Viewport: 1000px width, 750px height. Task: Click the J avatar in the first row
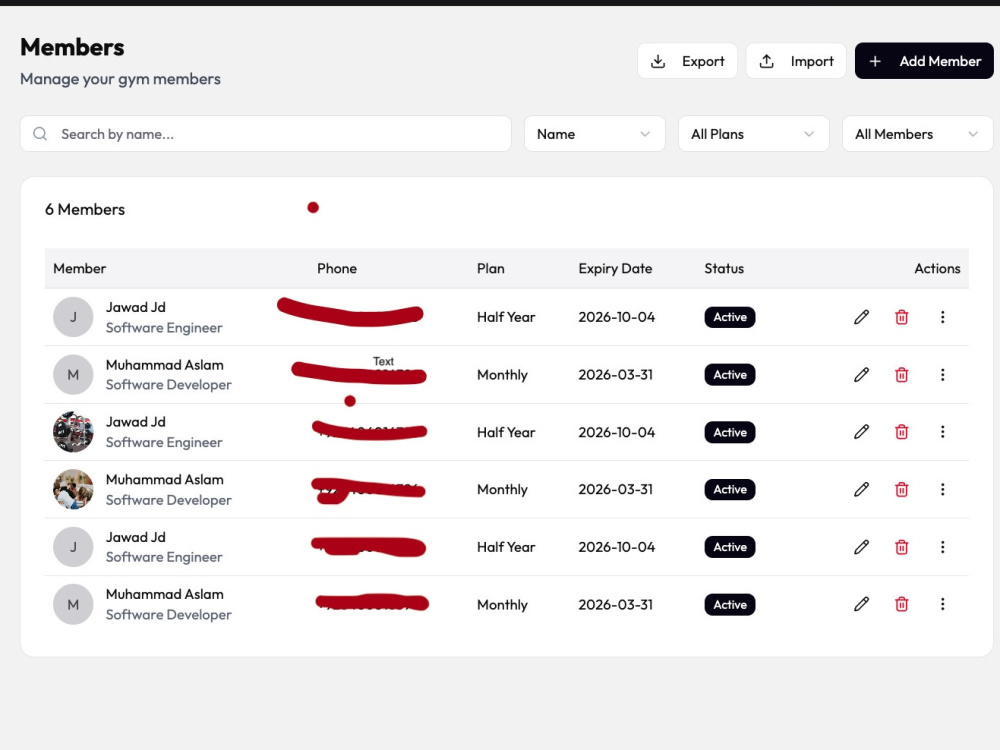tap(73, 317)
